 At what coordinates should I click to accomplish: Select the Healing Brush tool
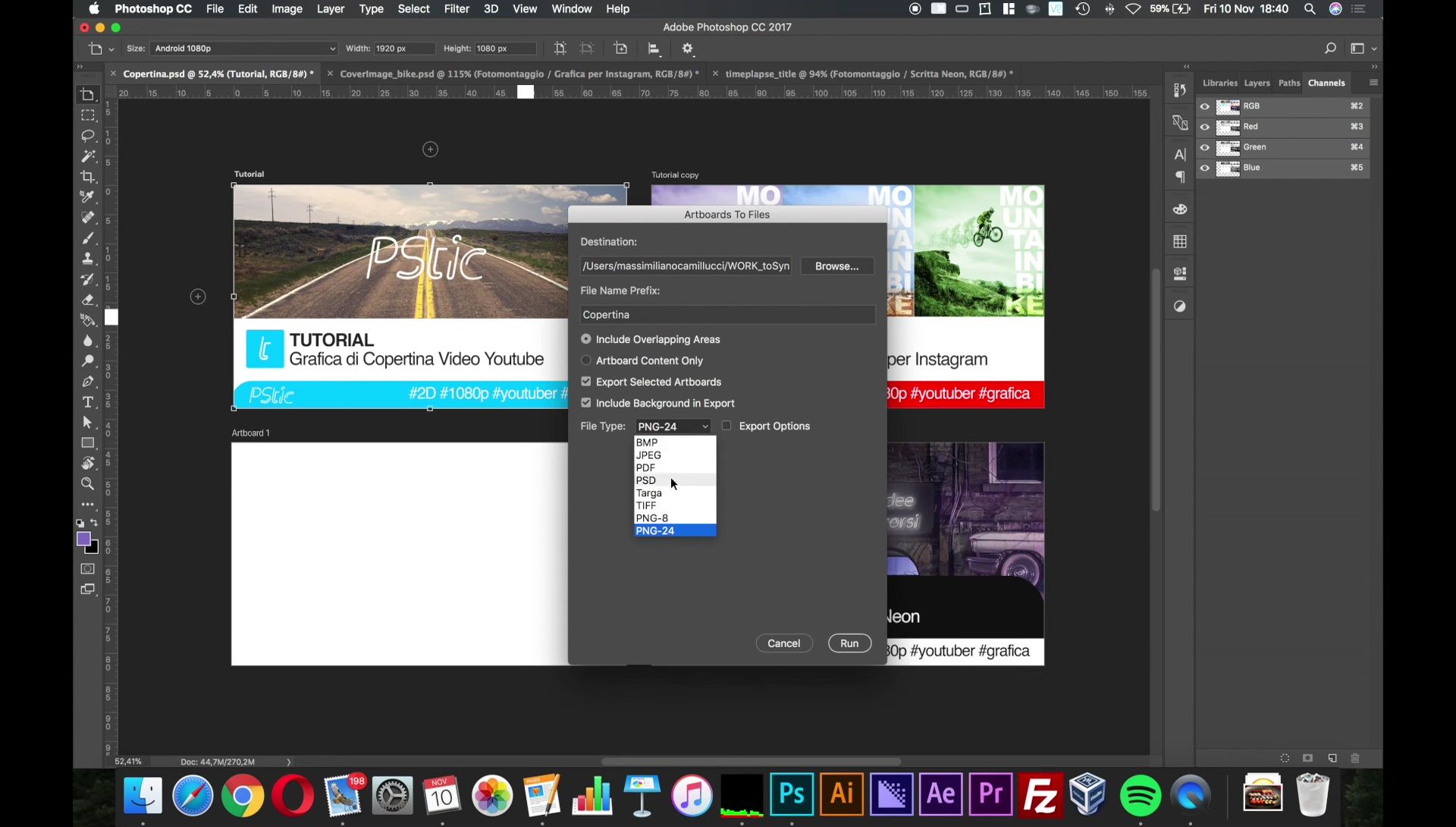[88, 218]
